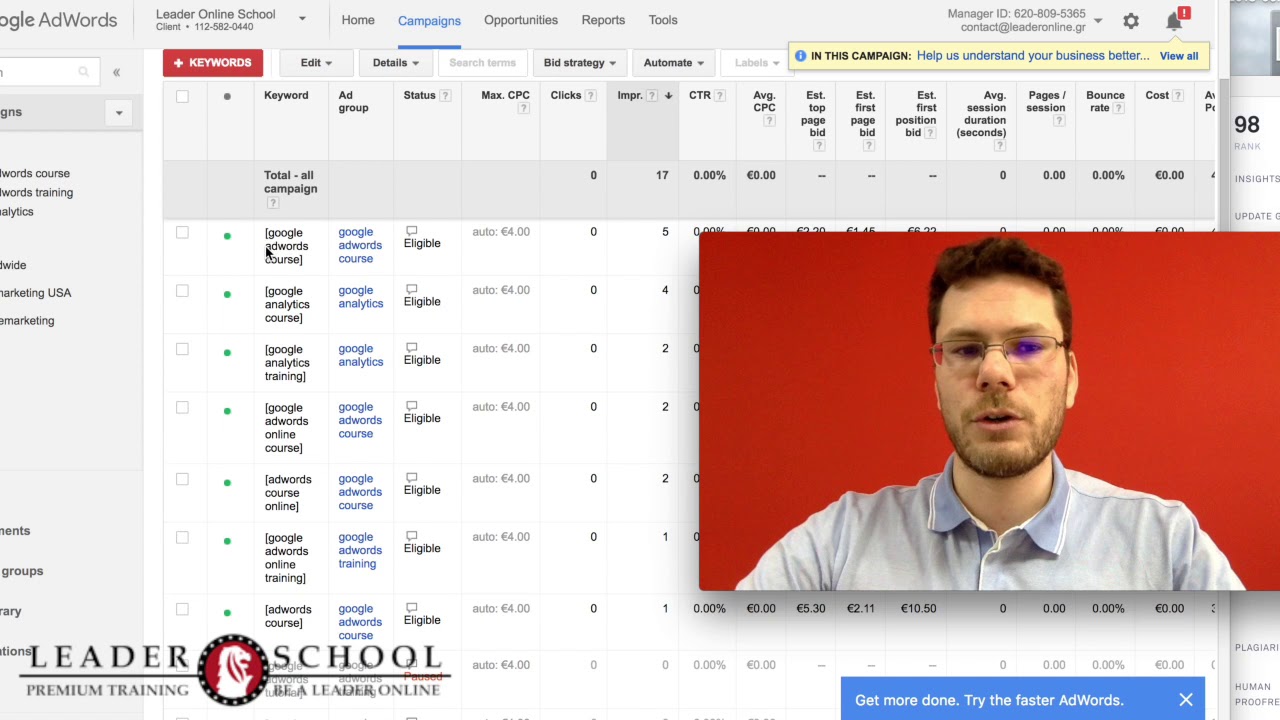Click the speech bubble beside the first Eligible status
The width and height of the screenshot is (1280, 720).
(410, 230)
